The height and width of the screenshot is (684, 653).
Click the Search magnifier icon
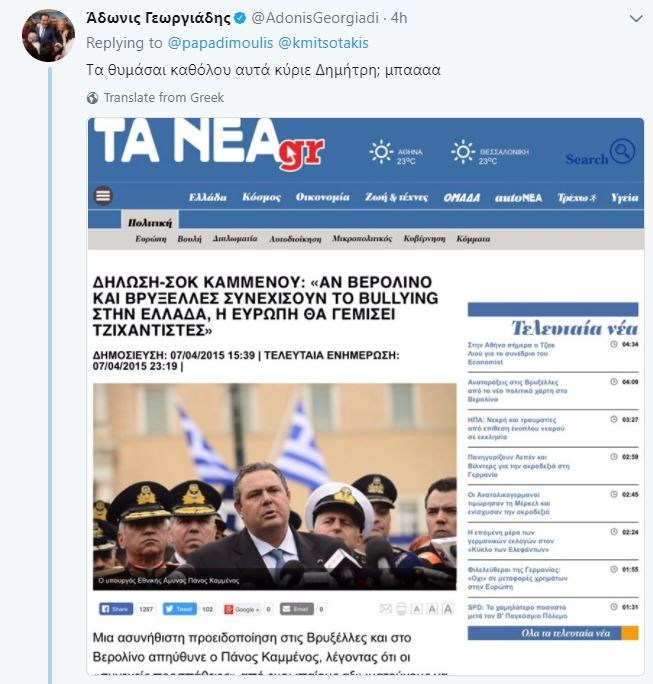pyautogui.click(x=622, y=151)
